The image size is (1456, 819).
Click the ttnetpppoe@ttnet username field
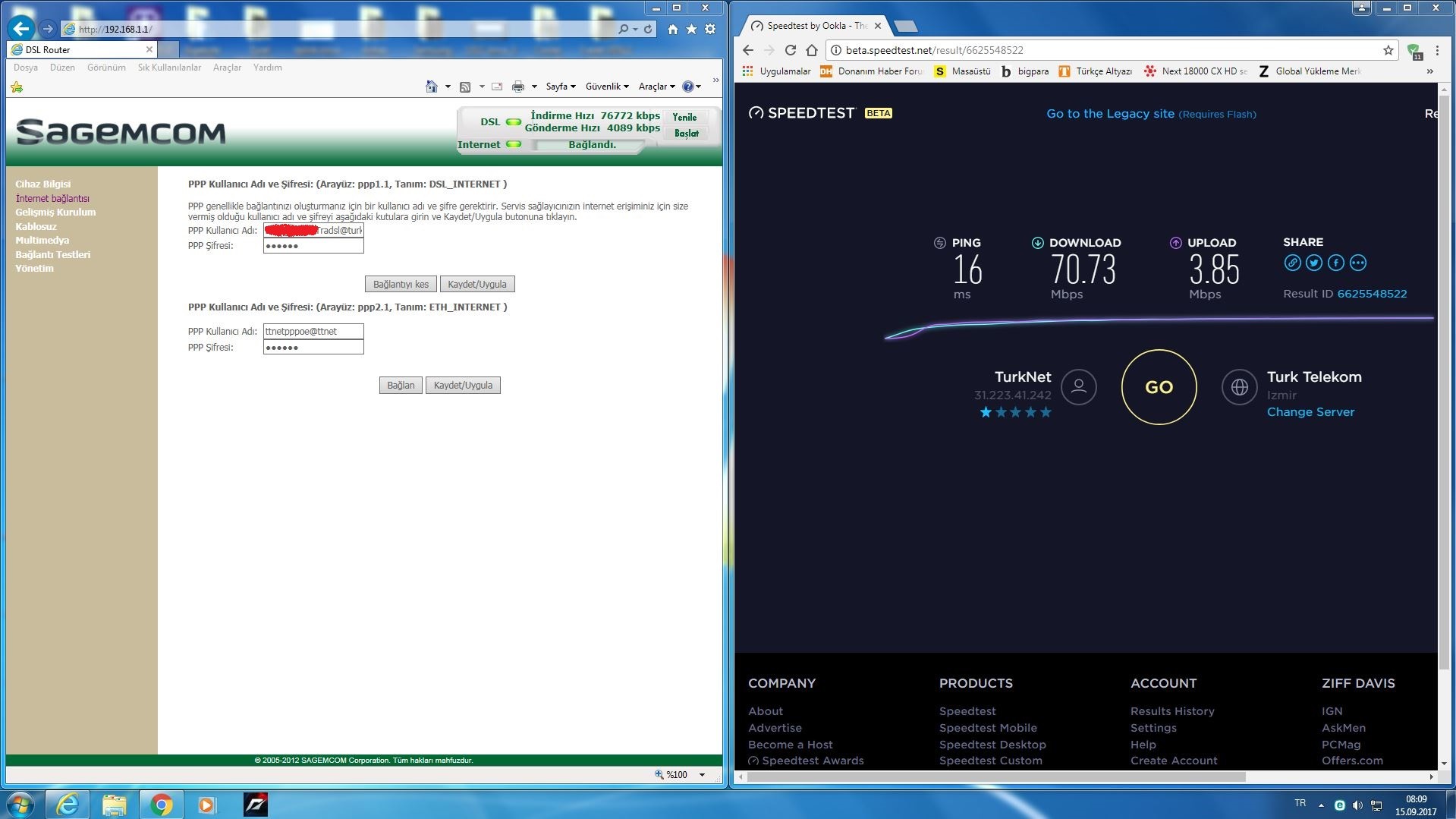click(x=313, y=331)
